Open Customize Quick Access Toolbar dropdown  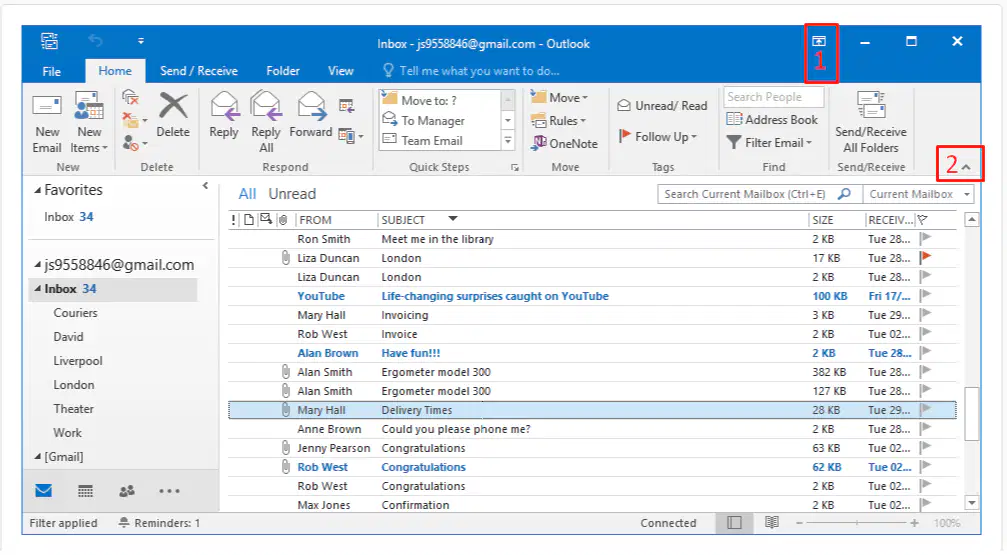(x=141, y=41)
